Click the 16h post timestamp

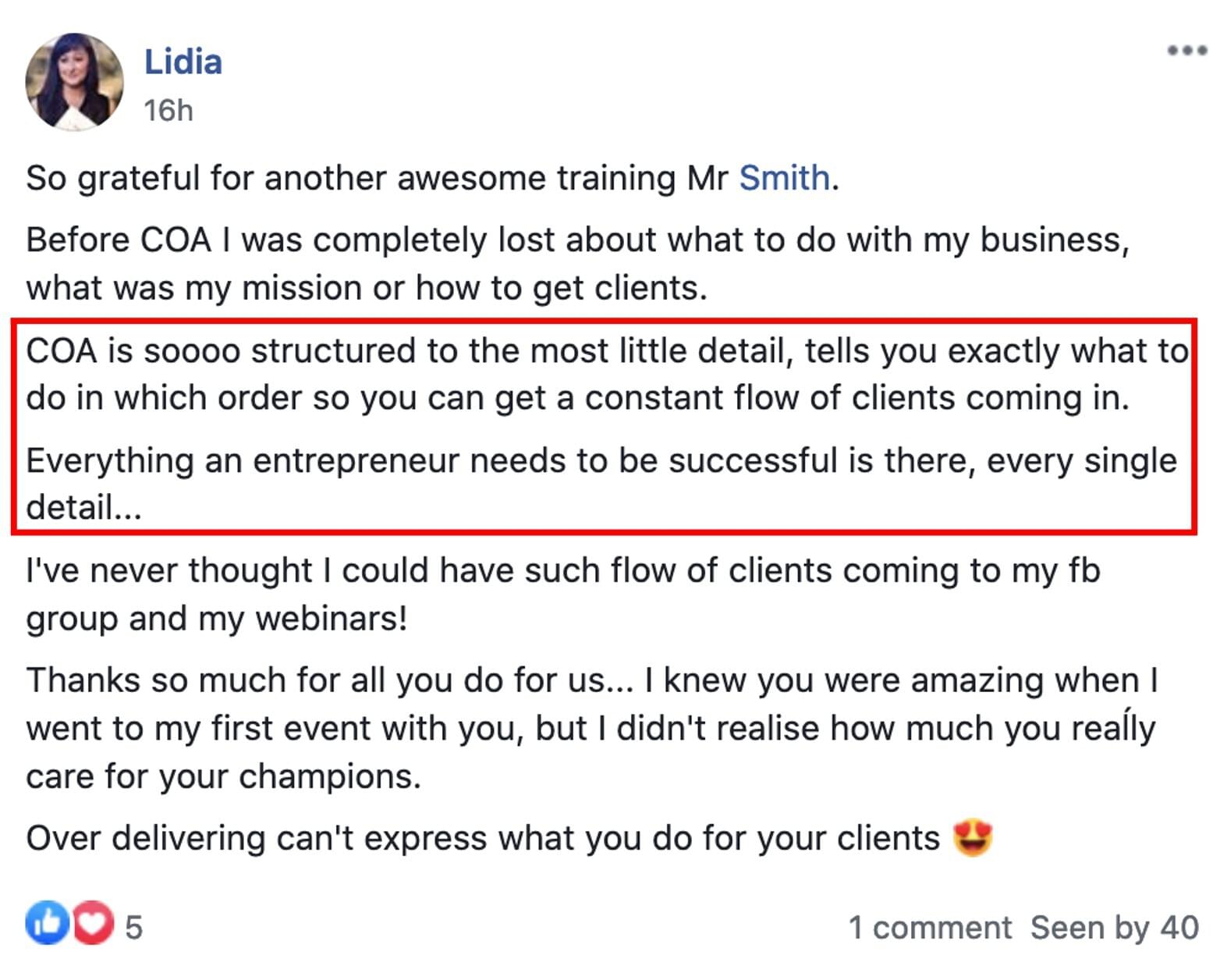[168, 111]
